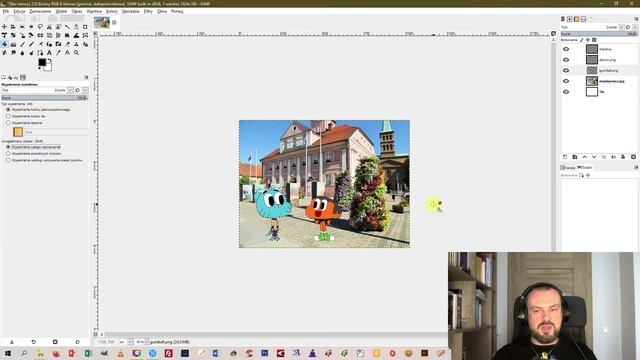Viewport: 640px width, 360px height.
Task: Select the Crop tool
Action: point(85,27)
